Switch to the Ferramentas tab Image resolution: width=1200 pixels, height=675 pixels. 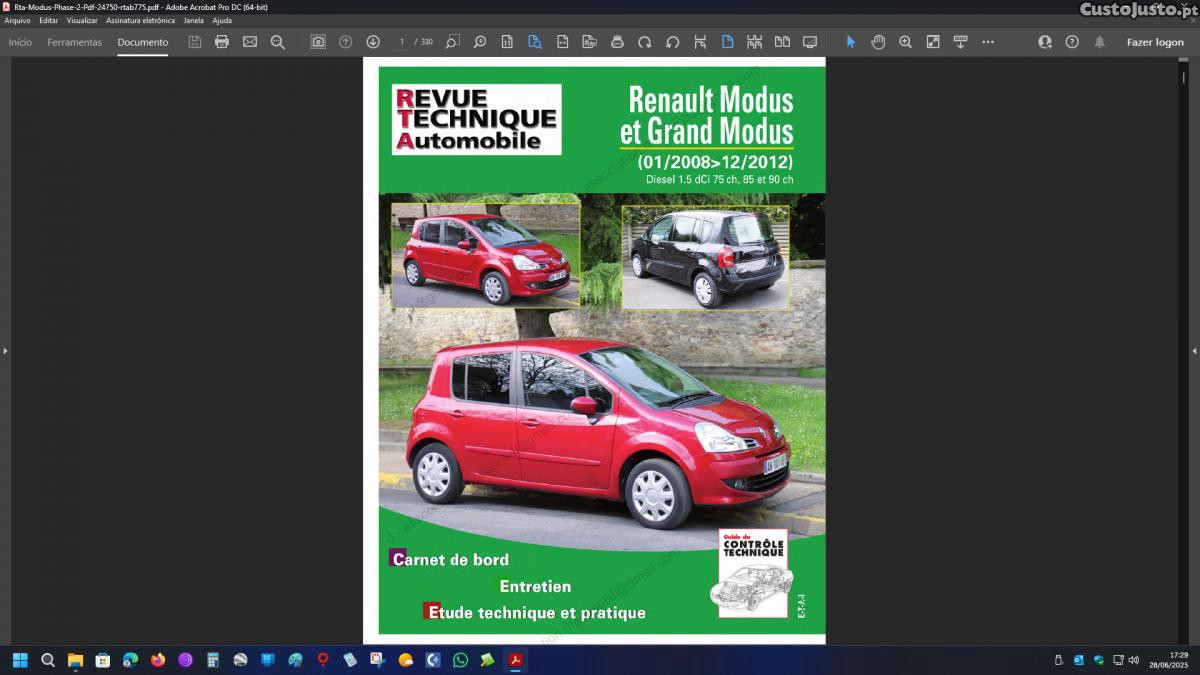74,42
